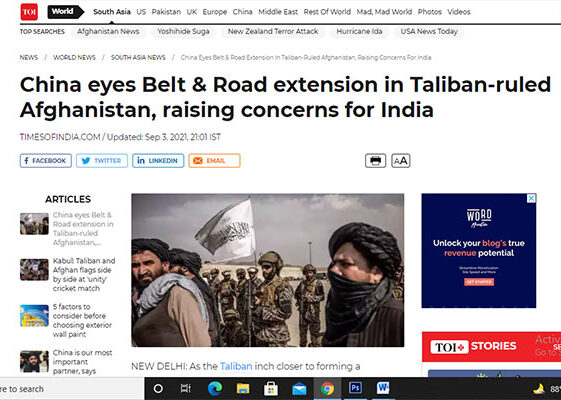Close the Word Monetize ad

click(532, 198)
